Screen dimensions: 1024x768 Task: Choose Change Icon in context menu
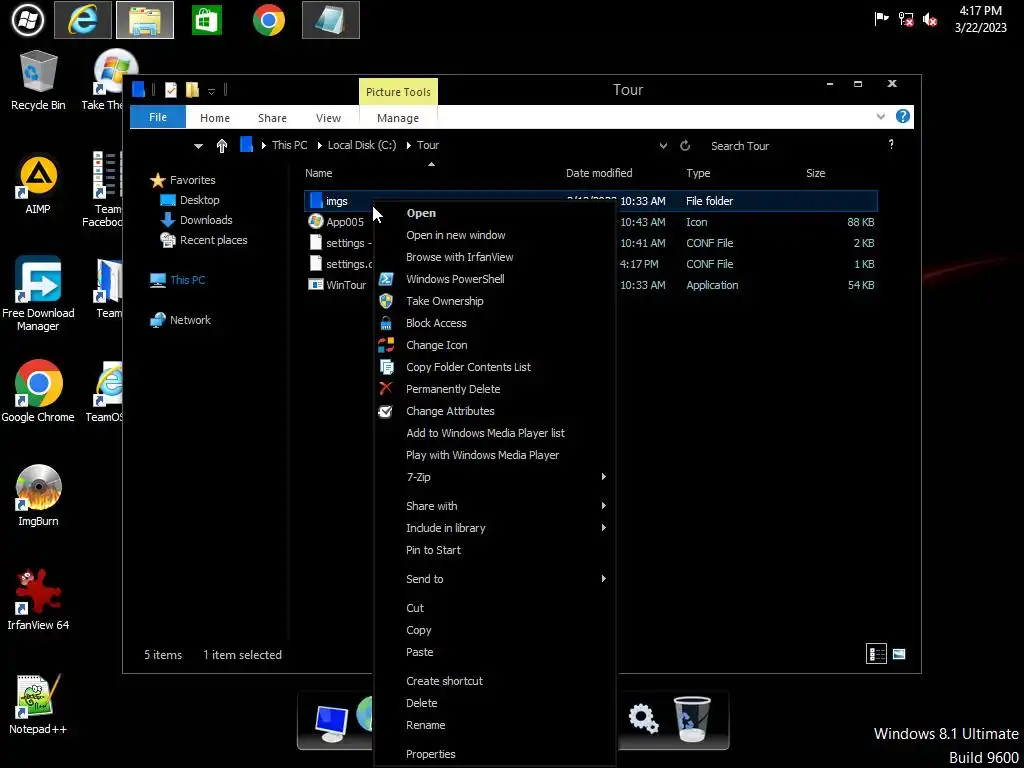click(x=436, y=345)
